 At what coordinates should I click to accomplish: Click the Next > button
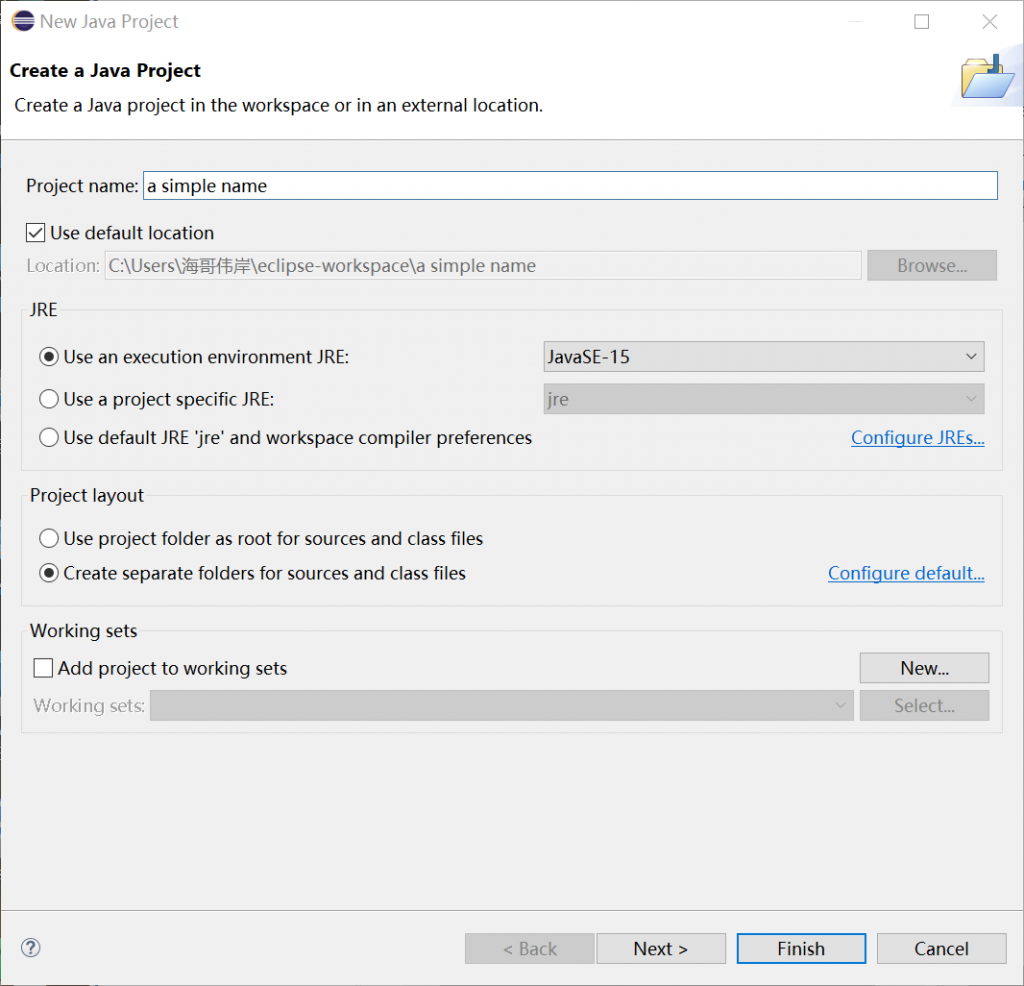tap(661, 948)
